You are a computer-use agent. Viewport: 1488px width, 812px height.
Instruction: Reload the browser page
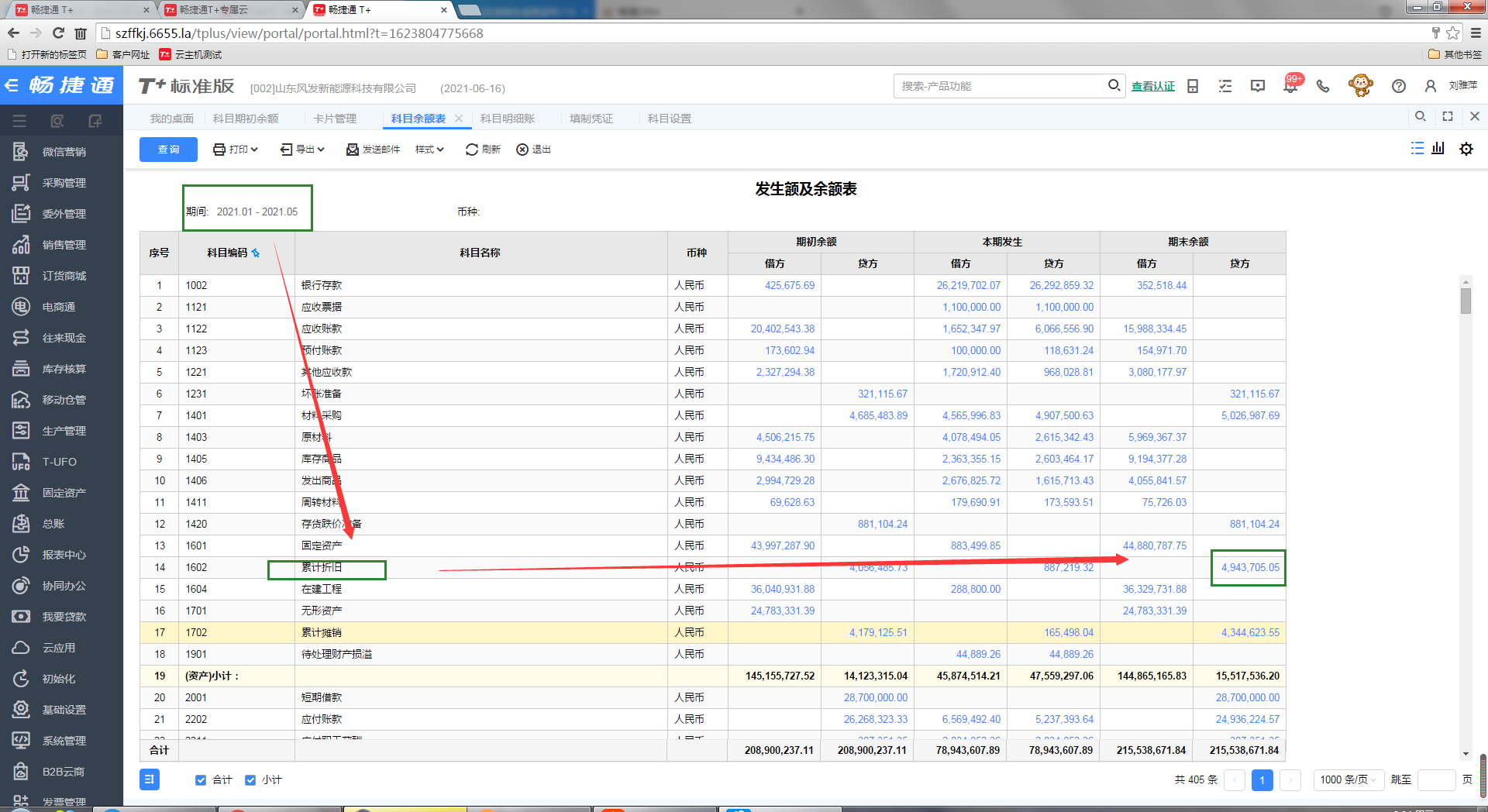(58, 33)
